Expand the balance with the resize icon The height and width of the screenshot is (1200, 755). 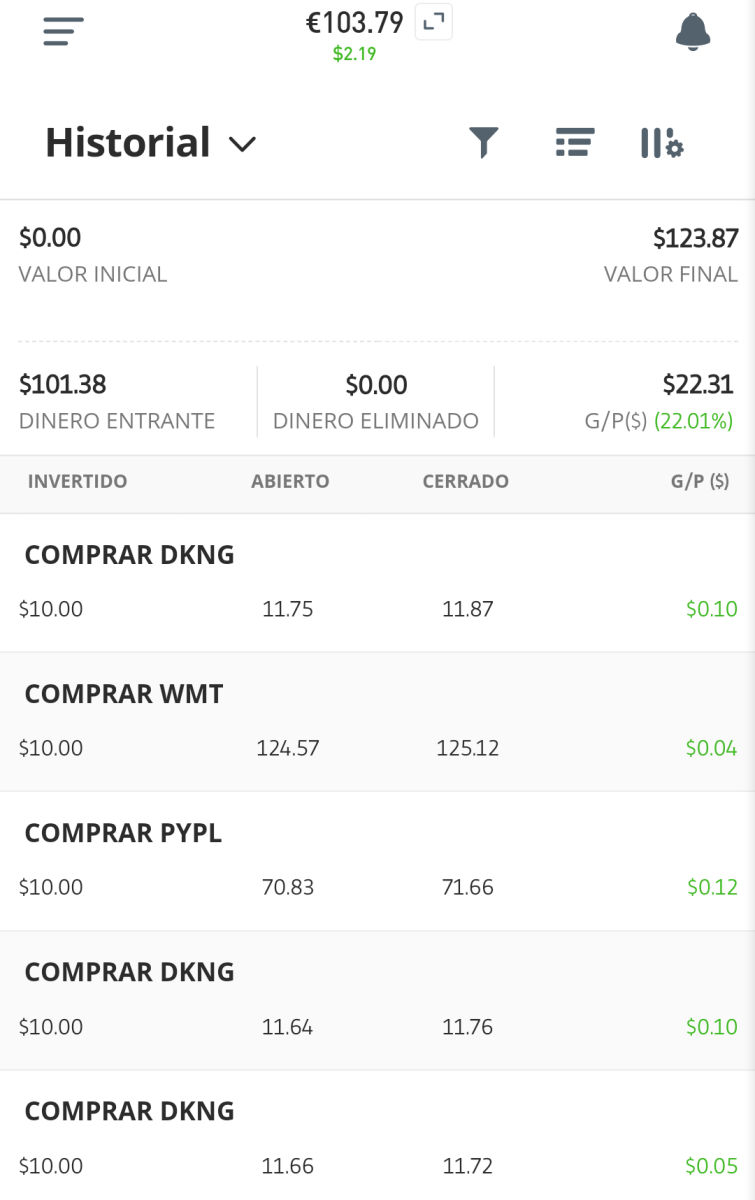(x=433, y=23)
